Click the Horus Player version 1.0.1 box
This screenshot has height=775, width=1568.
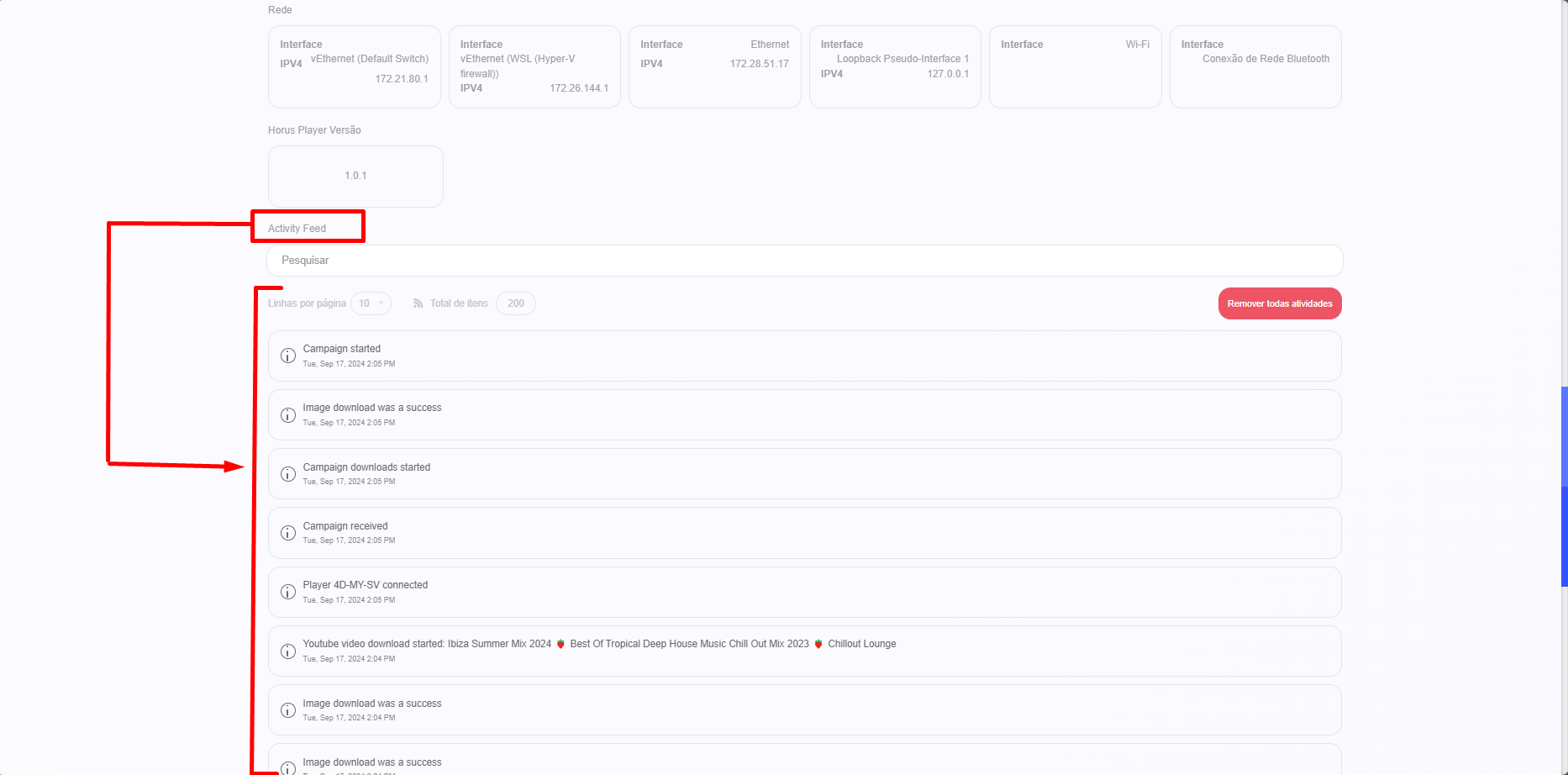click(x=355, y=177)
